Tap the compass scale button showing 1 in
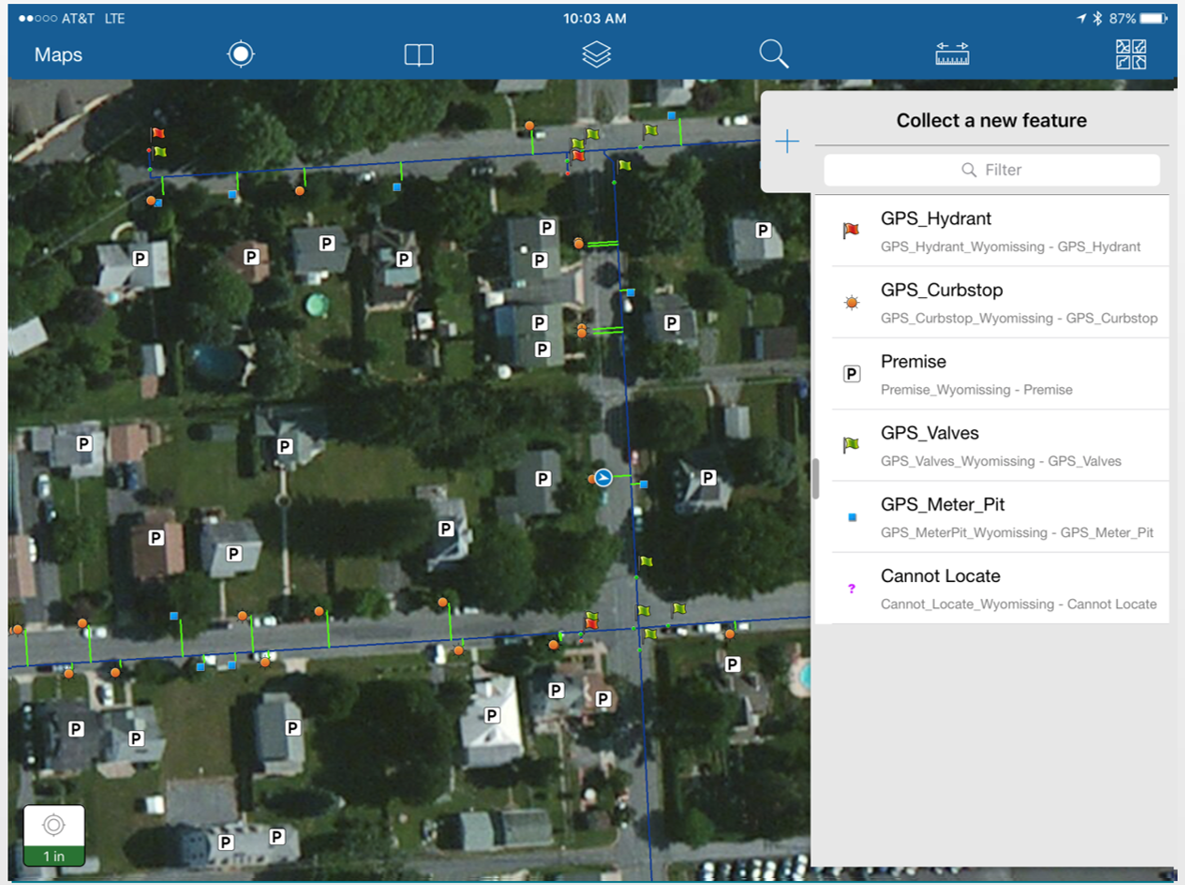1185x885 pixels. pos(53,835)
